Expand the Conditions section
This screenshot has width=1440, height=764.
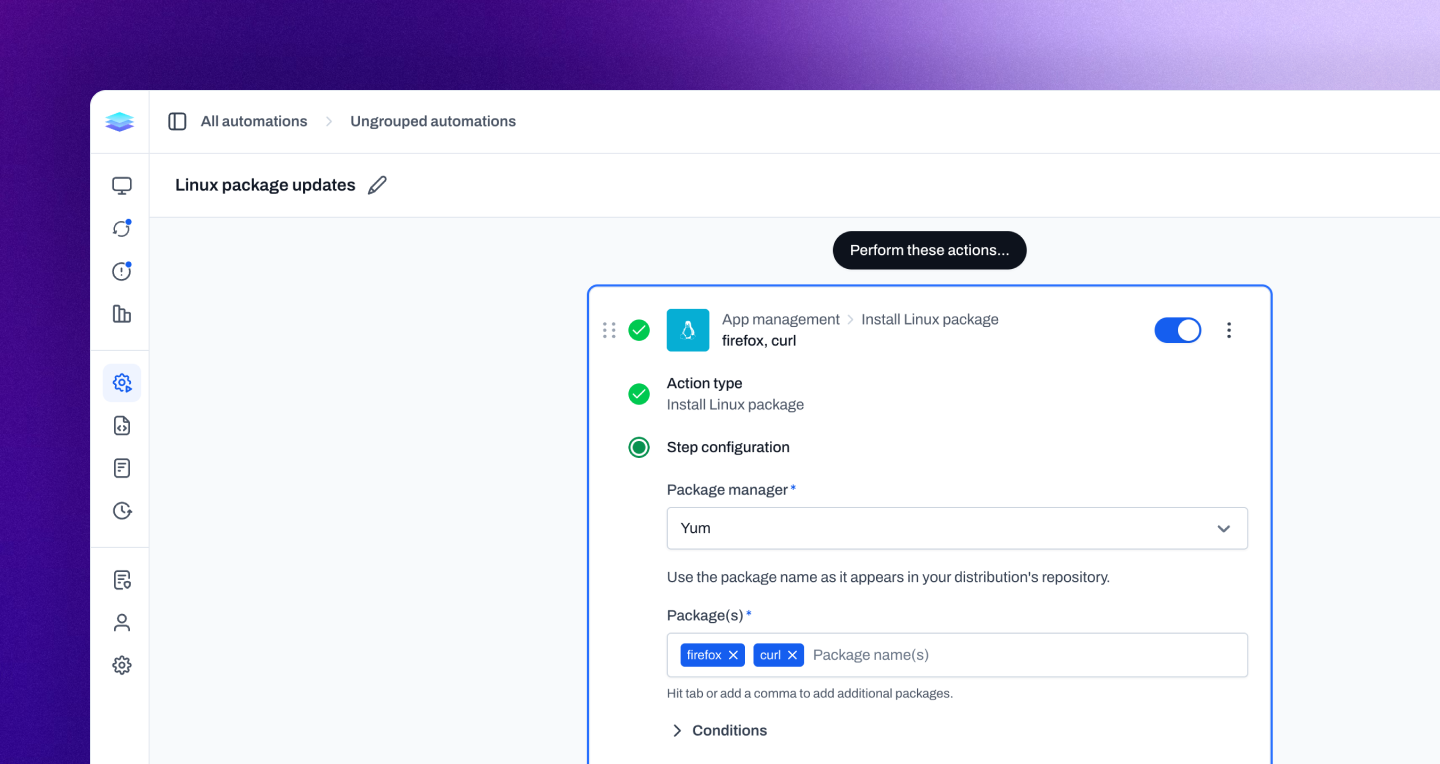(719, 731)
